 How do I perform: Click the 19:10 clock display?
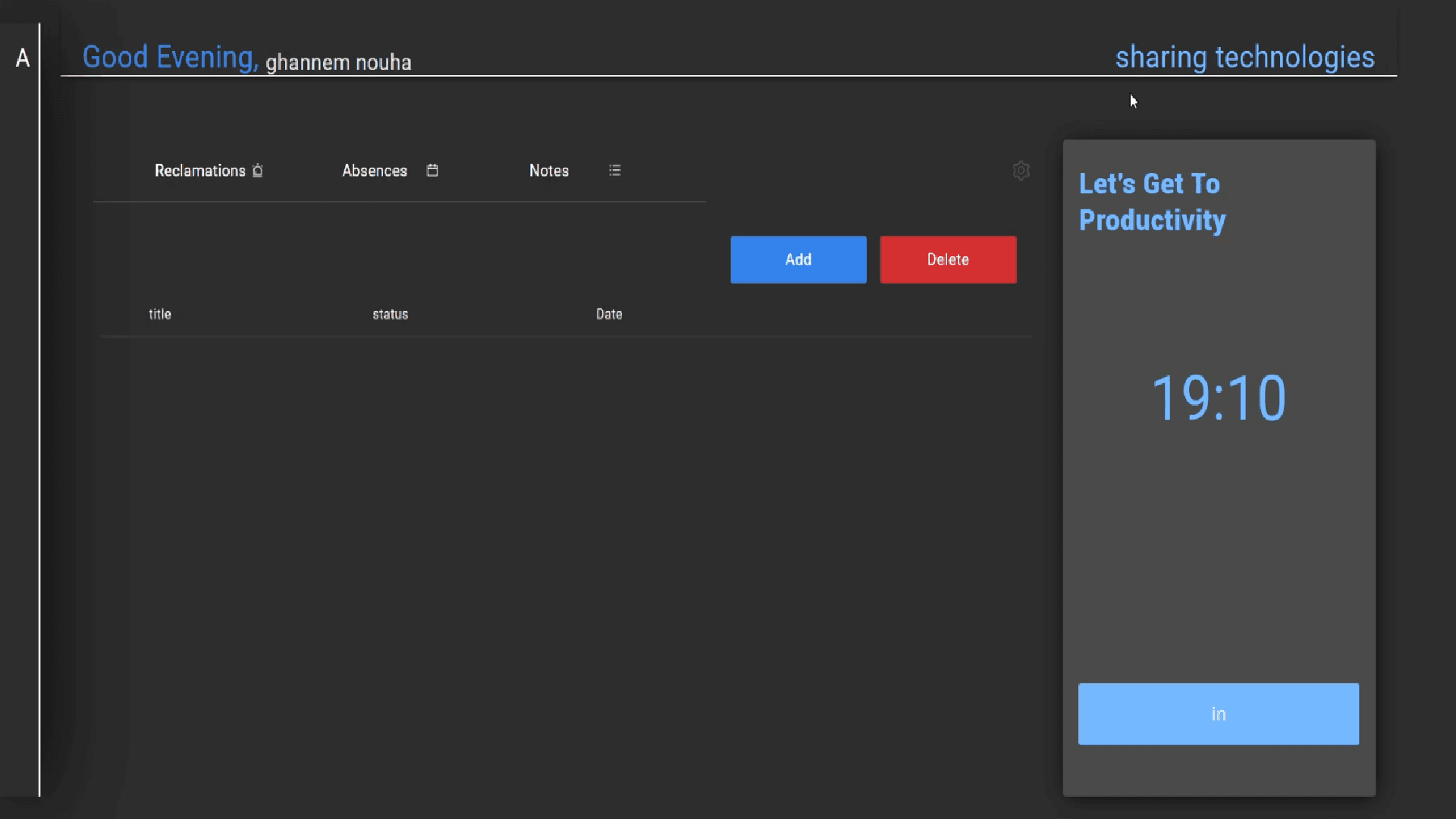[1218, 398]
